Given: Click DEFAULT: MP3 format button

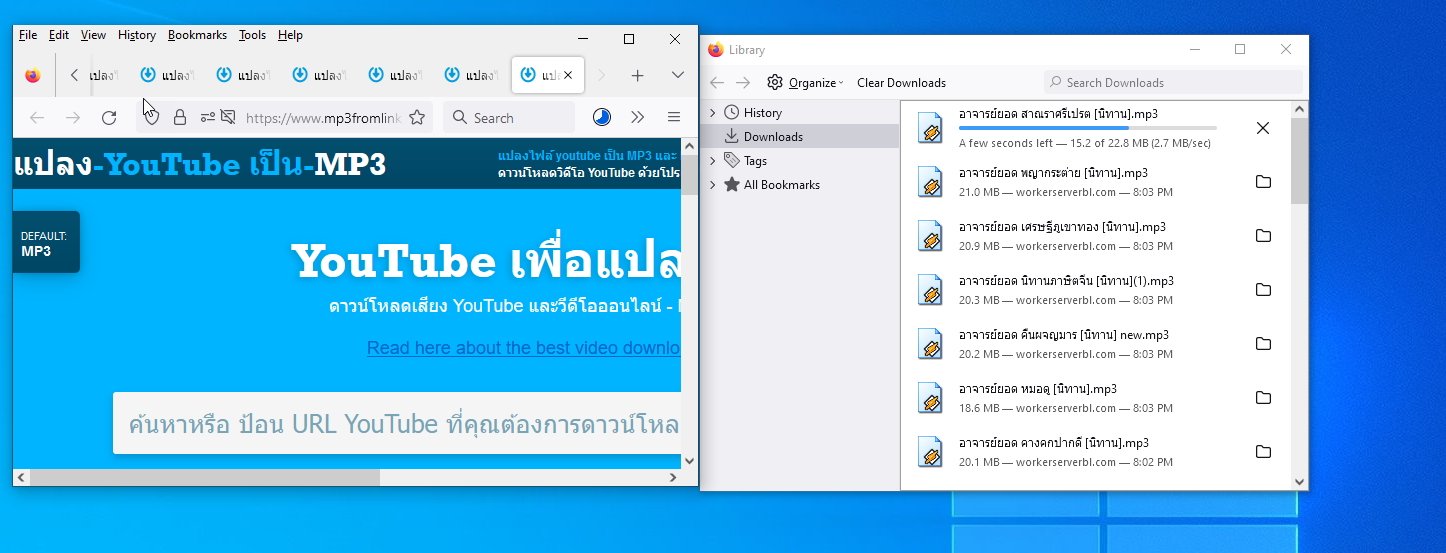Looking at the screenshot, I should pyautogui.click(x=46, y=243).
